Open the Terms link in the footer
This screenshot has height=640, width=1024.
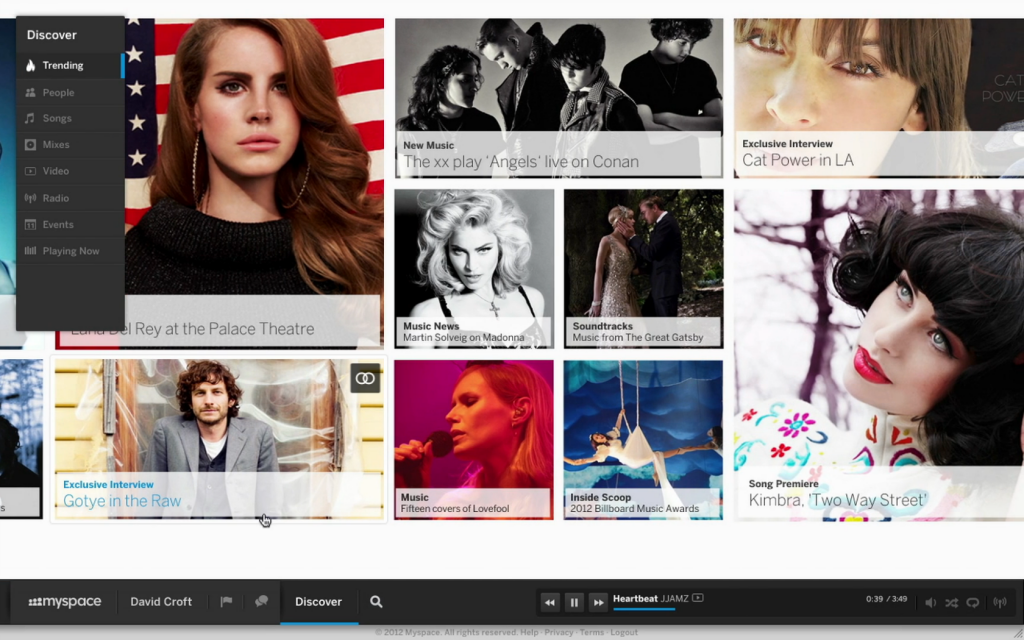[x=592, y=632]
